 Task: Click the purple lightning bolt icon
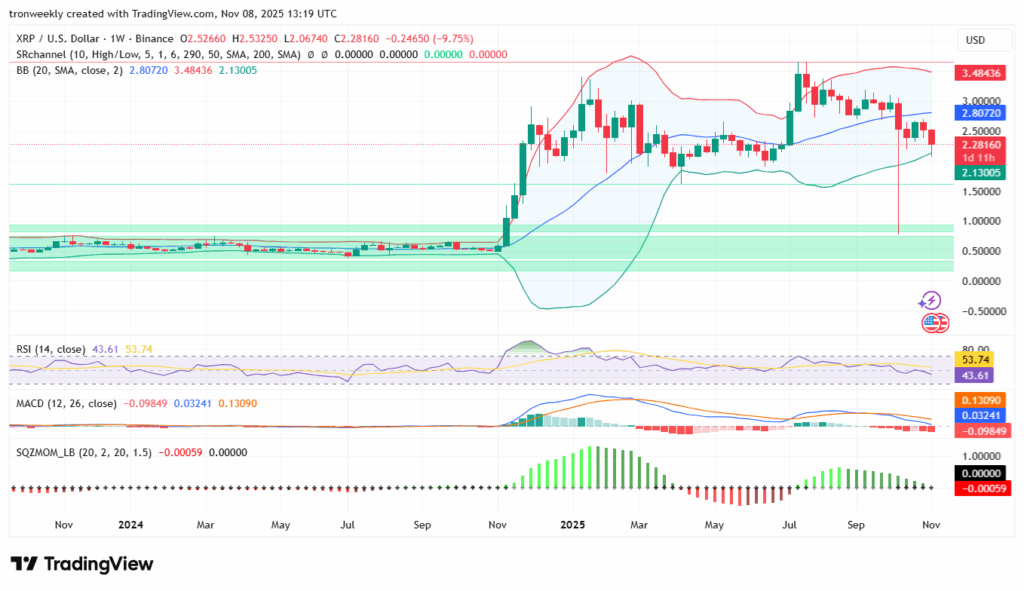pos(931,300)
